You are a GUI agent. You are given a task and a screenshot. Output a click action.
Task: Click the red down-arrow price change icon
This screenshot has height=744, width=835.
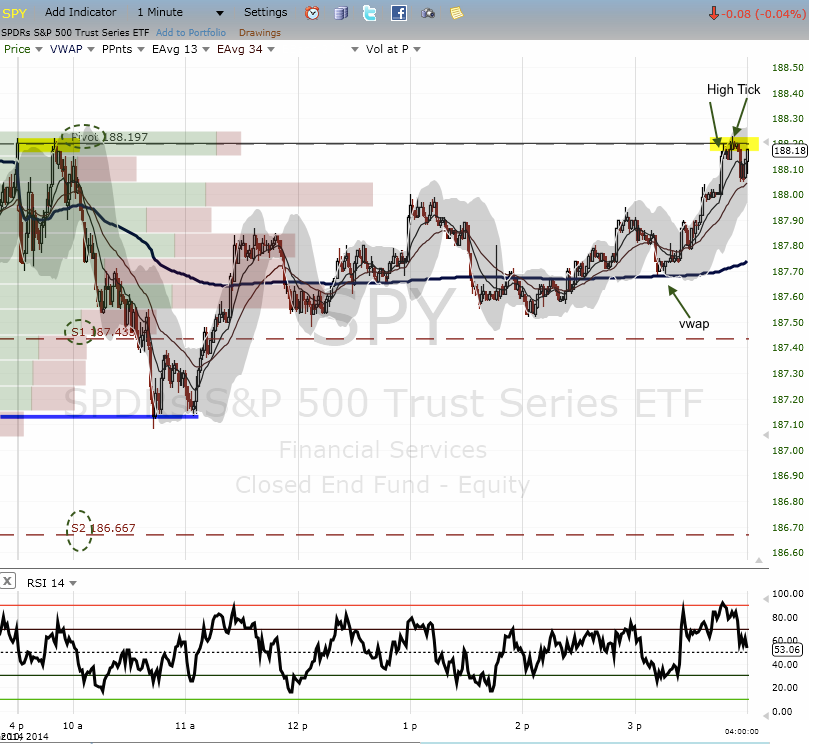(714, 14)
